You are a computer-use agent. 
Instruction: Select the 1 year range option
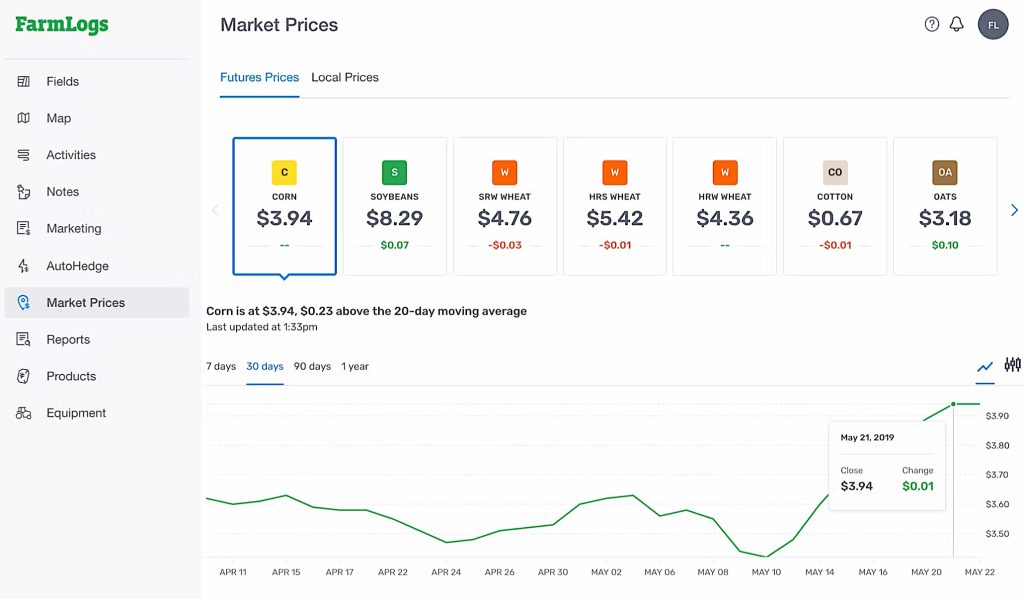pyautogui.click(x=355, y=366)
